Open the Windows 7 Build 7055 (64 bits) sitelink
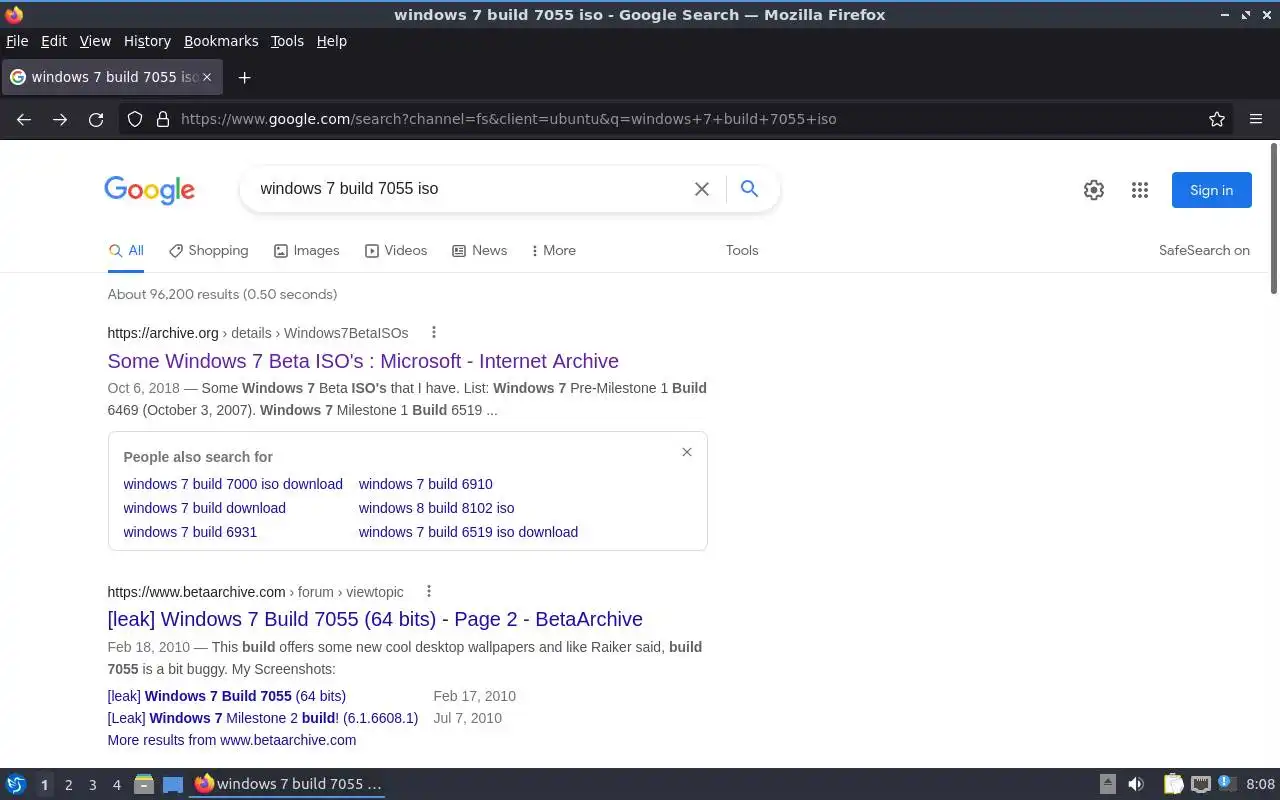The image size is (1280, 800). (x=226, y=696)
